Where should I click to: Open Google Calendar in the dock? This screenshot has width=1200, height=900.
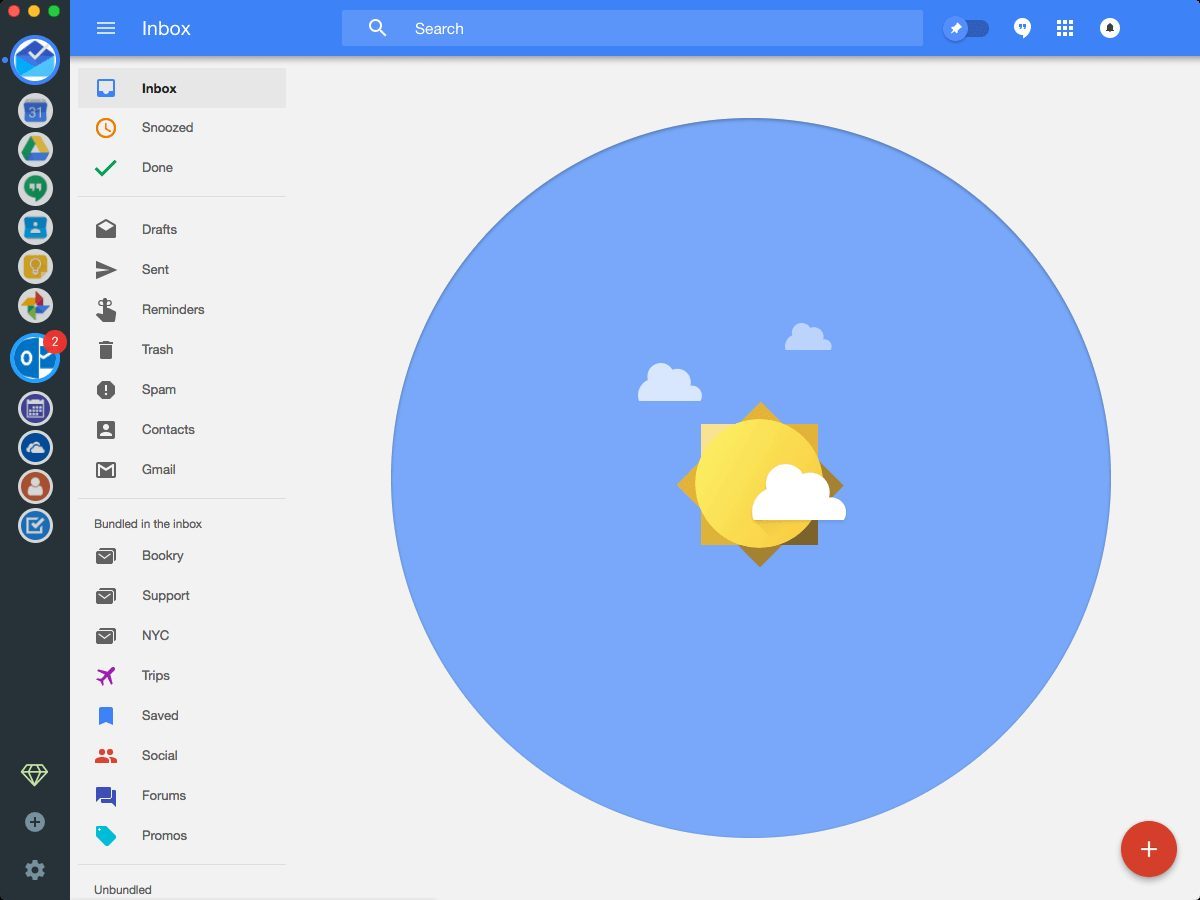click(x=35, y=110)
